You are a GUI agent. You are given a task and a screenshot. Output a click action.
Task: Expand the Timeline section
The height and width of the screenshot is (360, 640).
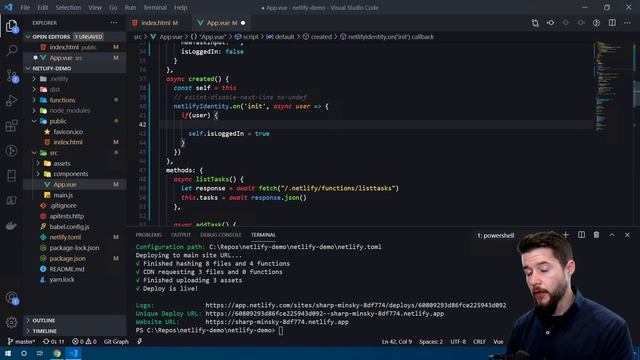pos(75,331)
